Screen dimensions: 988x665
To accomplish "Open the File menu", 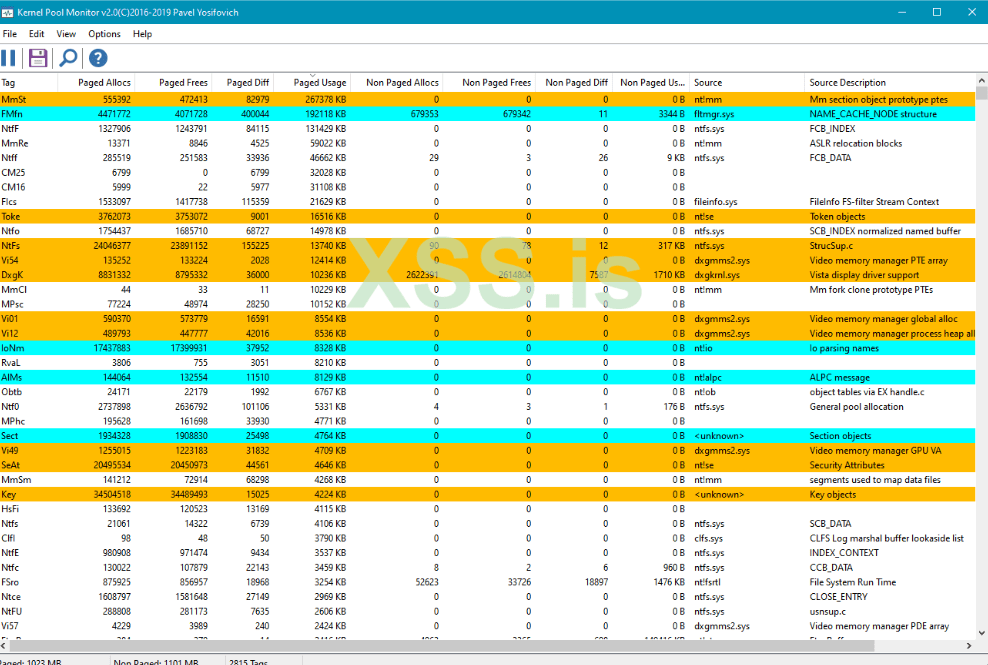I will [x=10, y=34].
